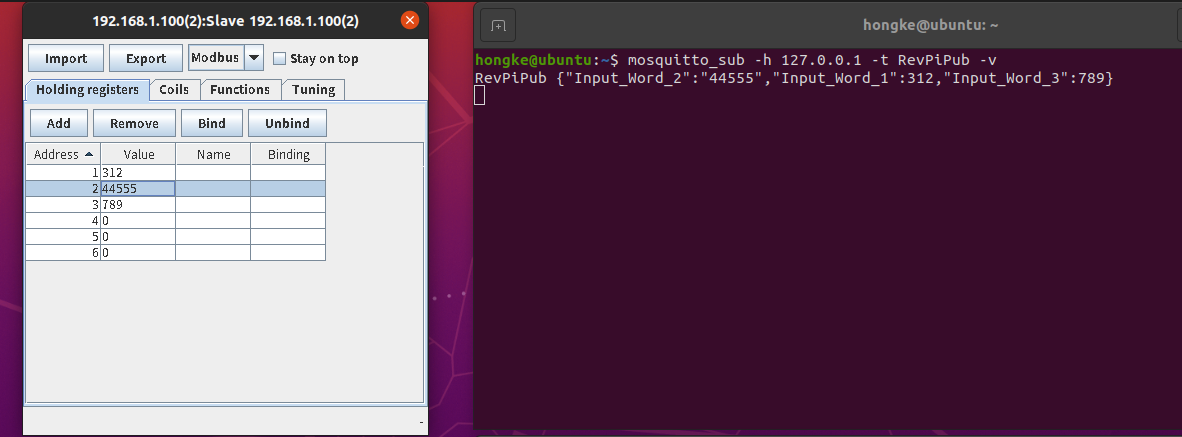Click the Add register button

(x=59, y=123)
